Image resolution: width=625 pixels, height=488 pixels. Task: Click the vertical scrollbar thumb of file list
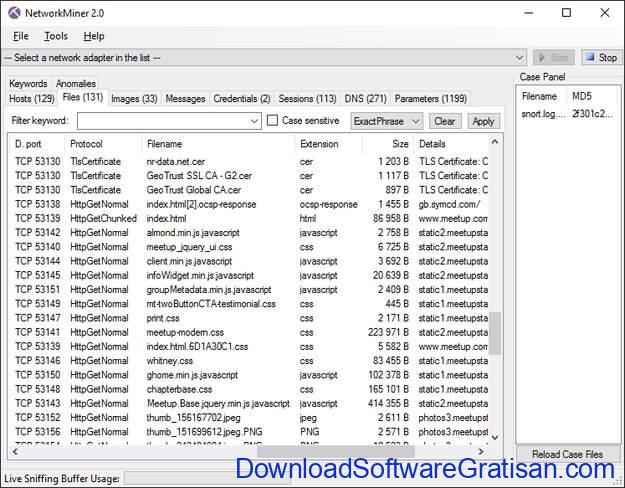(495, 333)
